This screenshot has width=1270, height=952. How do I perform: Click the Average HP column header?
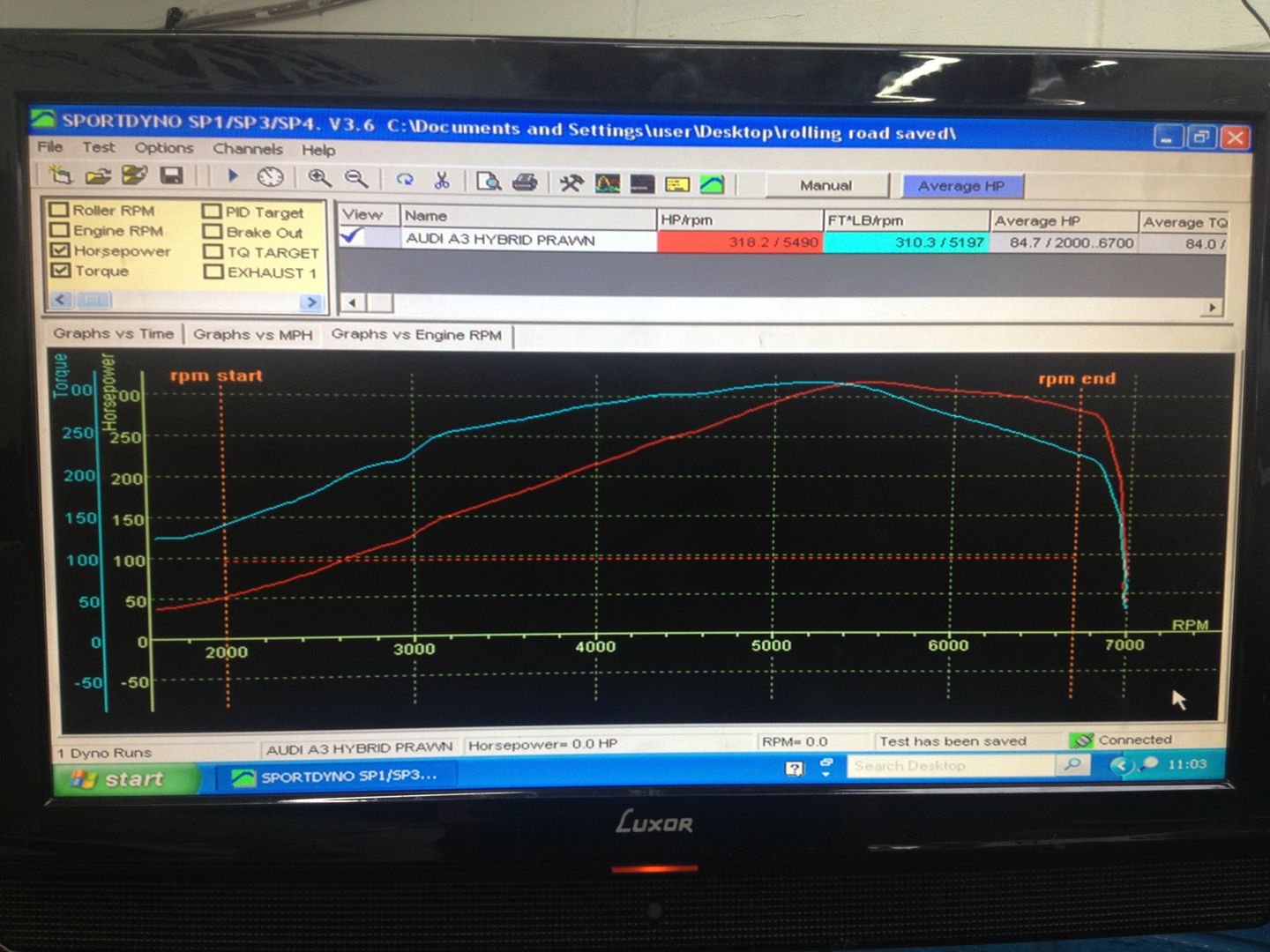point(1063,221)
